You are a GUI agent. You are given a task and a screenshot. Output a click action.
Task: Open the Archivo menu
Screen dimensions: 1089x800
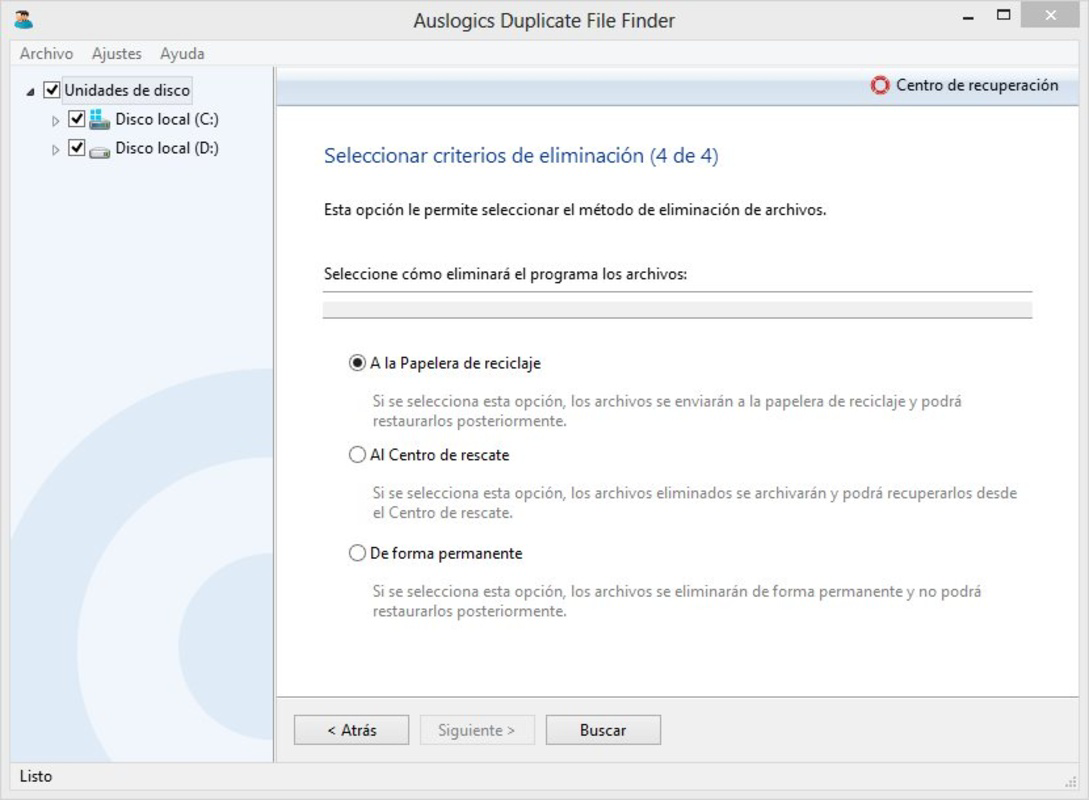(x=47, y=53)
